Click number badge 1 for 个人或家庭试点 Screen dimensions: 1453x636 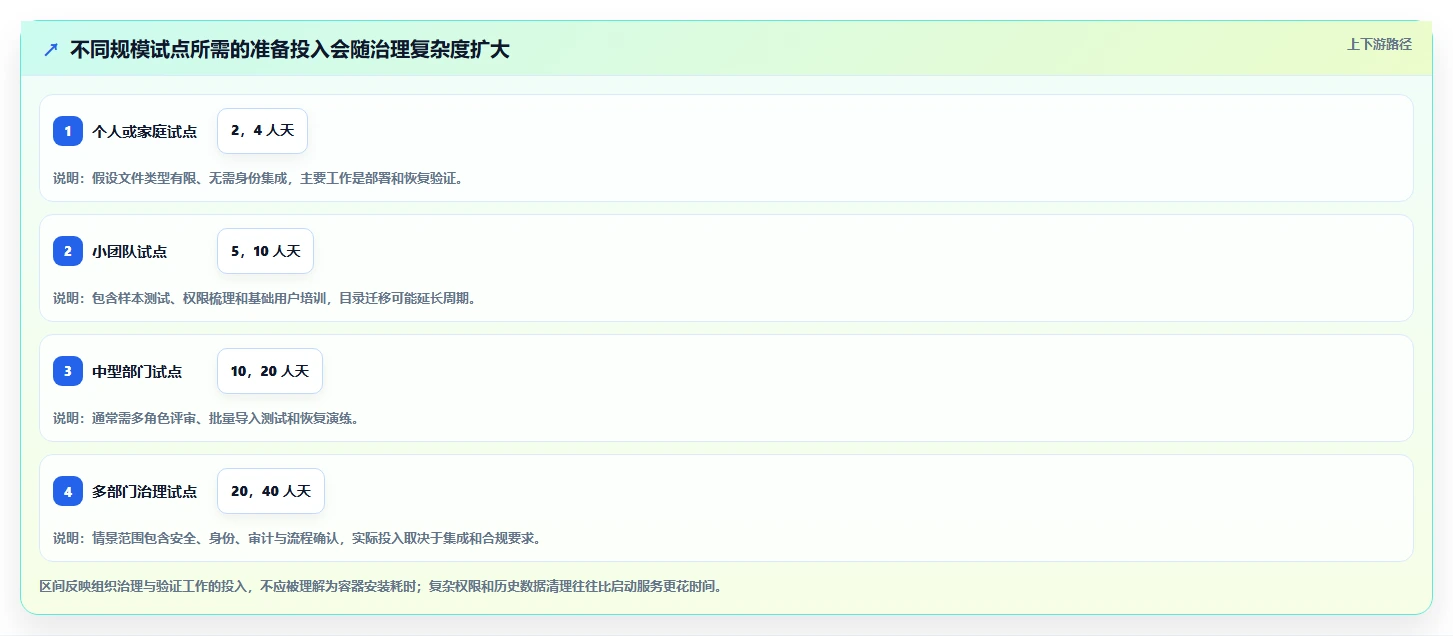tap(68, 131)
